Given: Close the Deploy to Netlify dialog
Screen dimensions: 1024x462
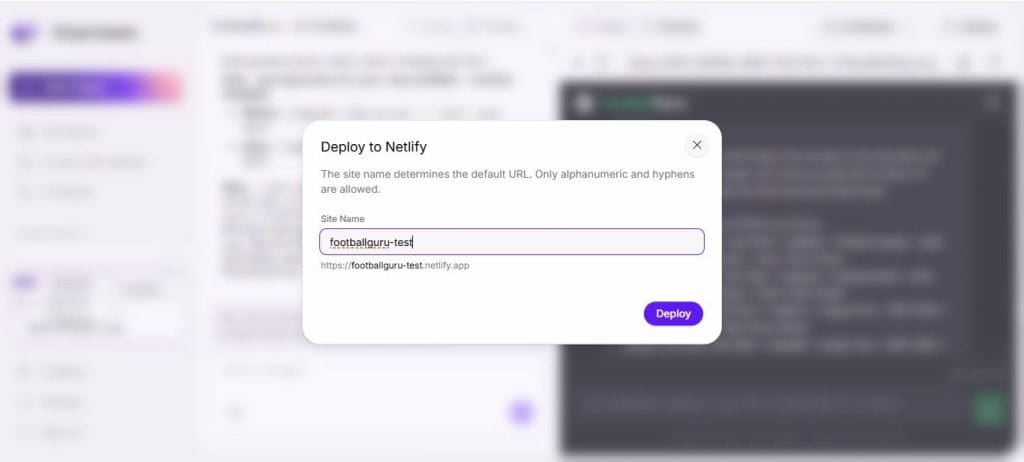Looking at the screenshot, I should 697,145.
